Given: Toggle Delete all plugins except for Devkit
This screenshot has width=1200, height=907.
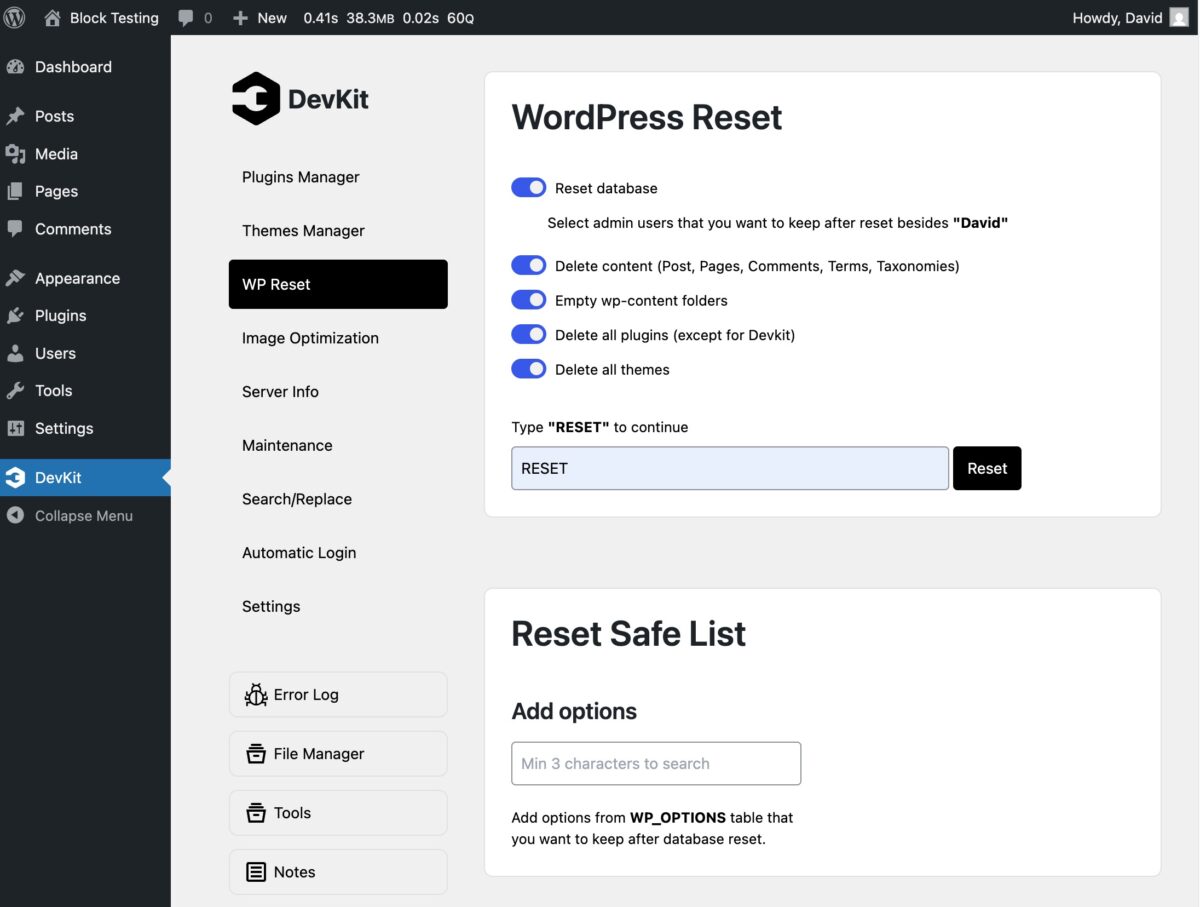Looking at the screenshot, I should click(x=528, y=333).
